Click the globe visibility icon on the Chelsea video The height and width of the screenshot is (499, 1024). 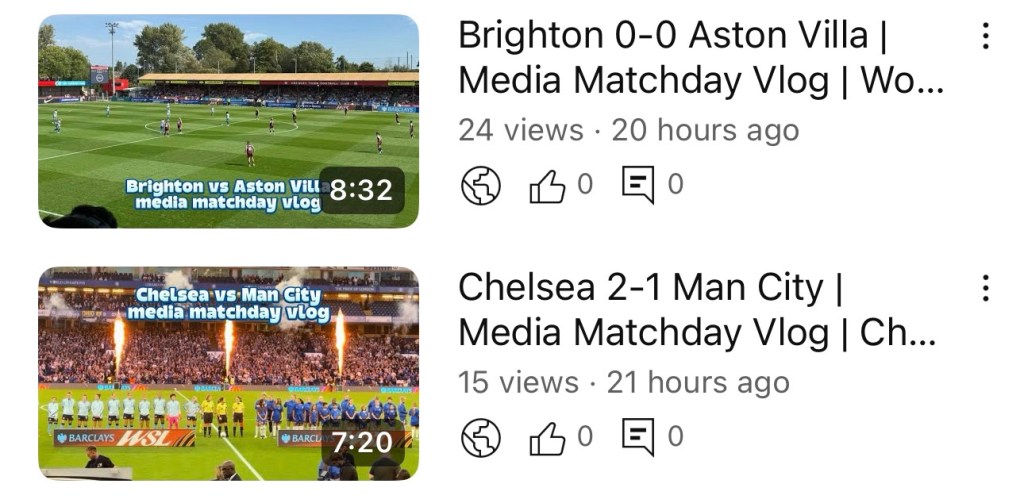[480, 437]
